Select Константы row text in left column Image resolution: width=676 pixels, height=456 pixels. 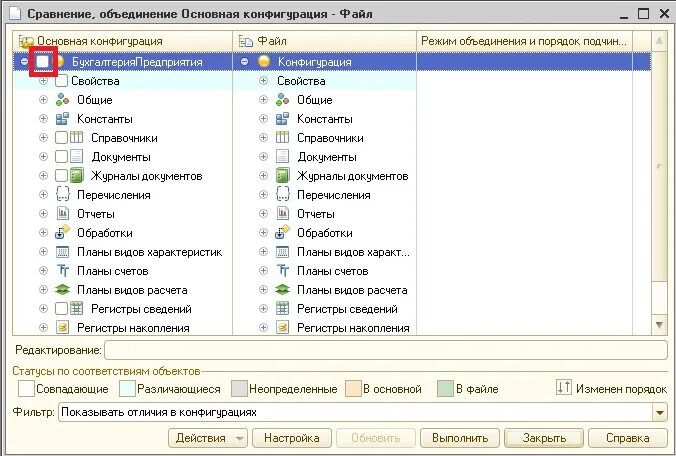click(x=105, y=119)
